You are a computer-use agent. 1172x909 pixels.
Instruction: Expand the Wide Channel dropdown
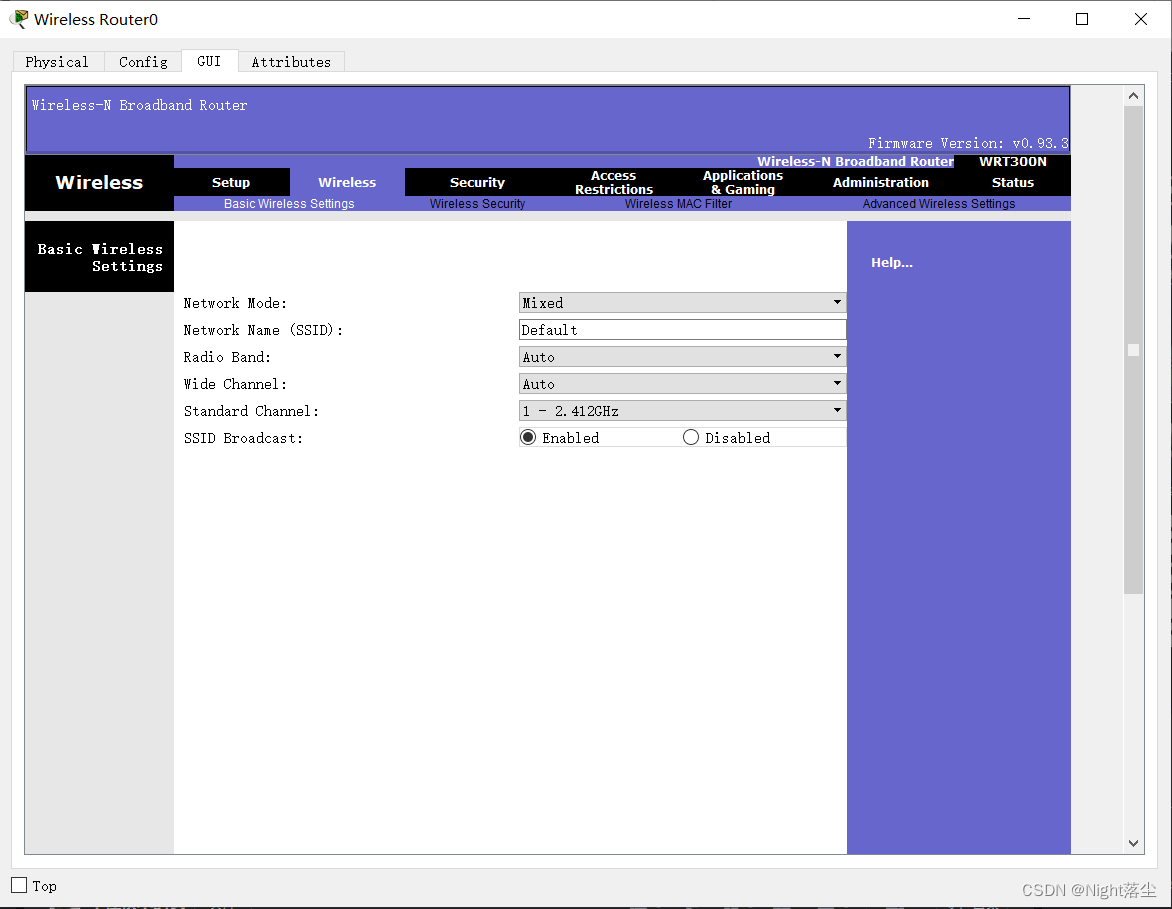coord(682,383)
